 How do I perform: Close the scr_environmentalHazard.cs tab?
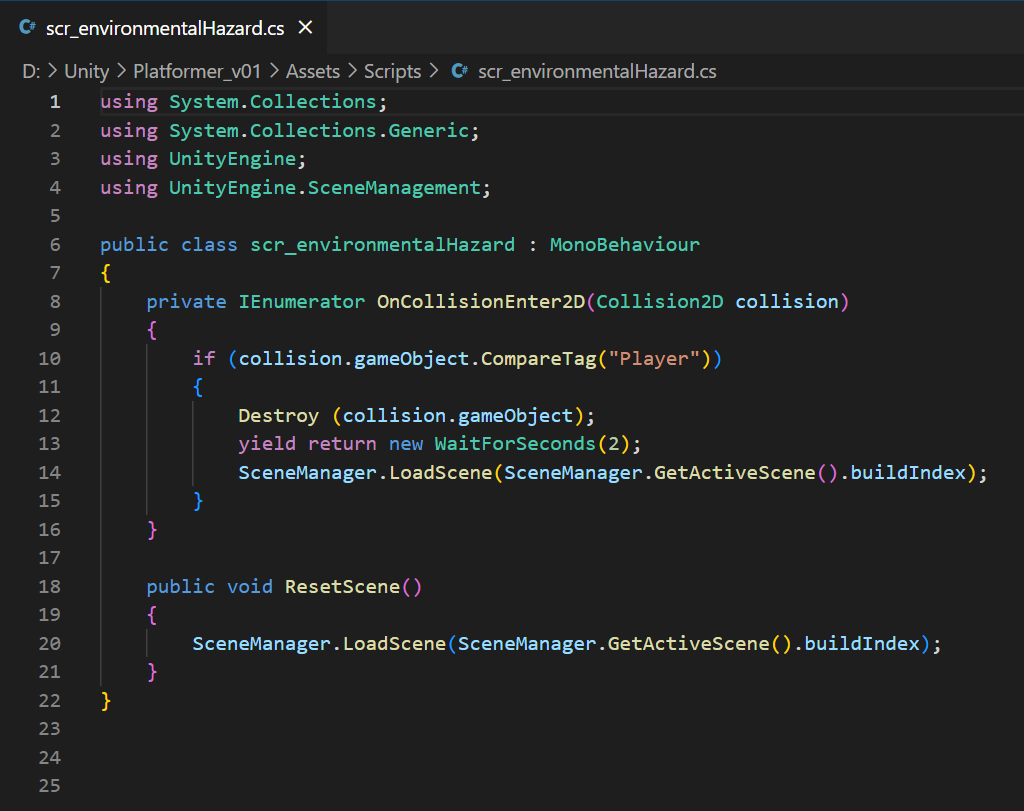(x=305, y=28)
